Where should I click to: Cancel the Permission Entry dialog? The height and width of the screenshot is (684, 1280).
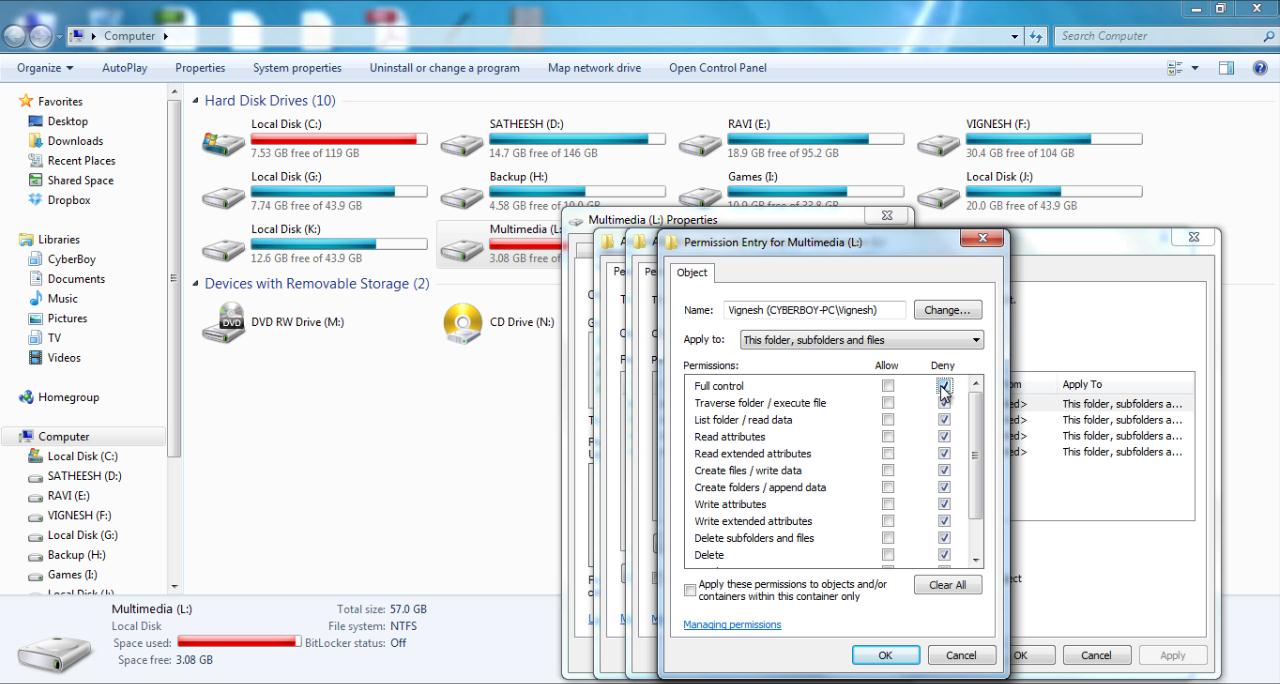click(x=961, y=655)
